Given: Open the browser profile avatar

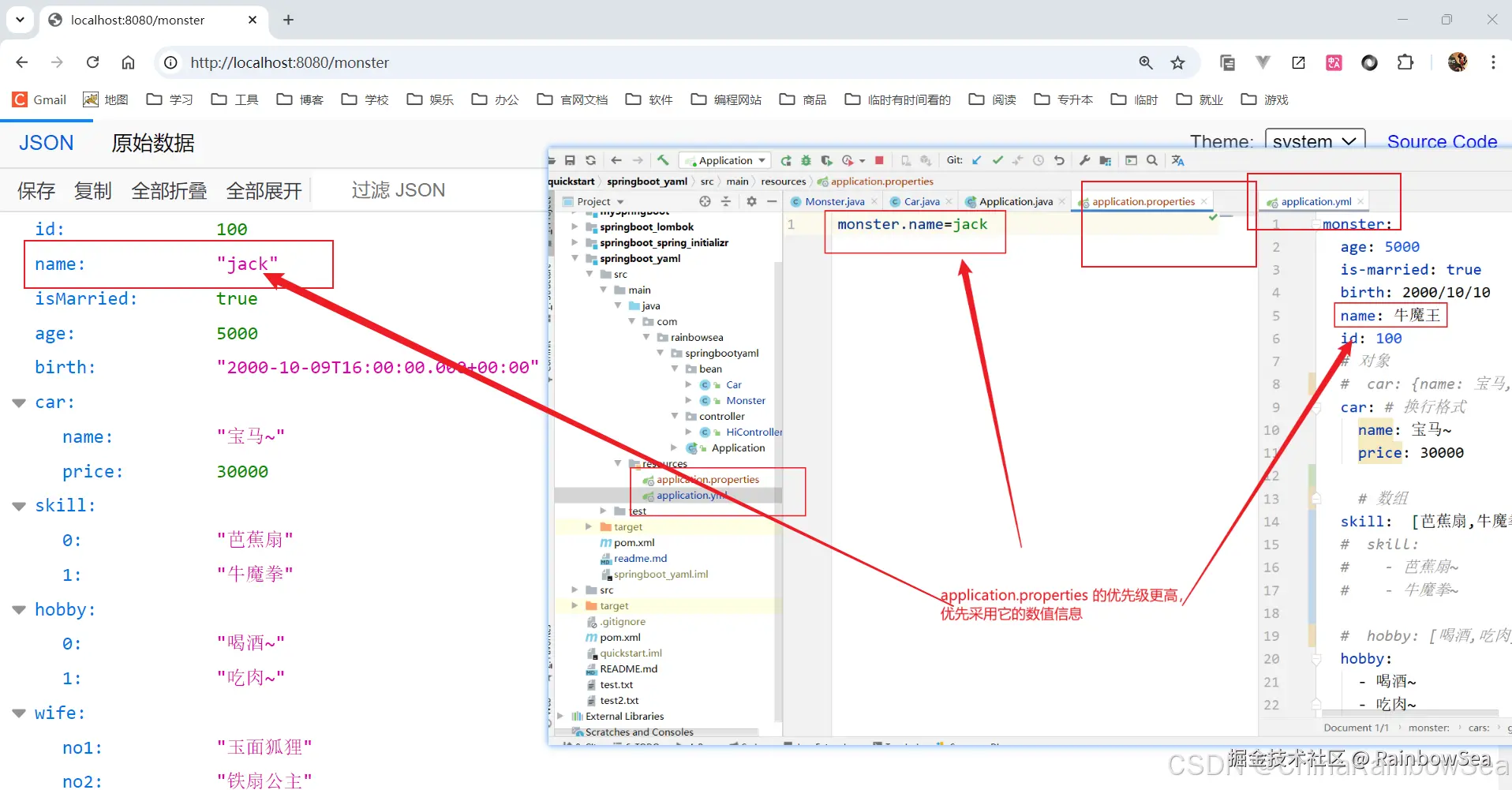Looking at the screenshot, I should [1458, 62].
